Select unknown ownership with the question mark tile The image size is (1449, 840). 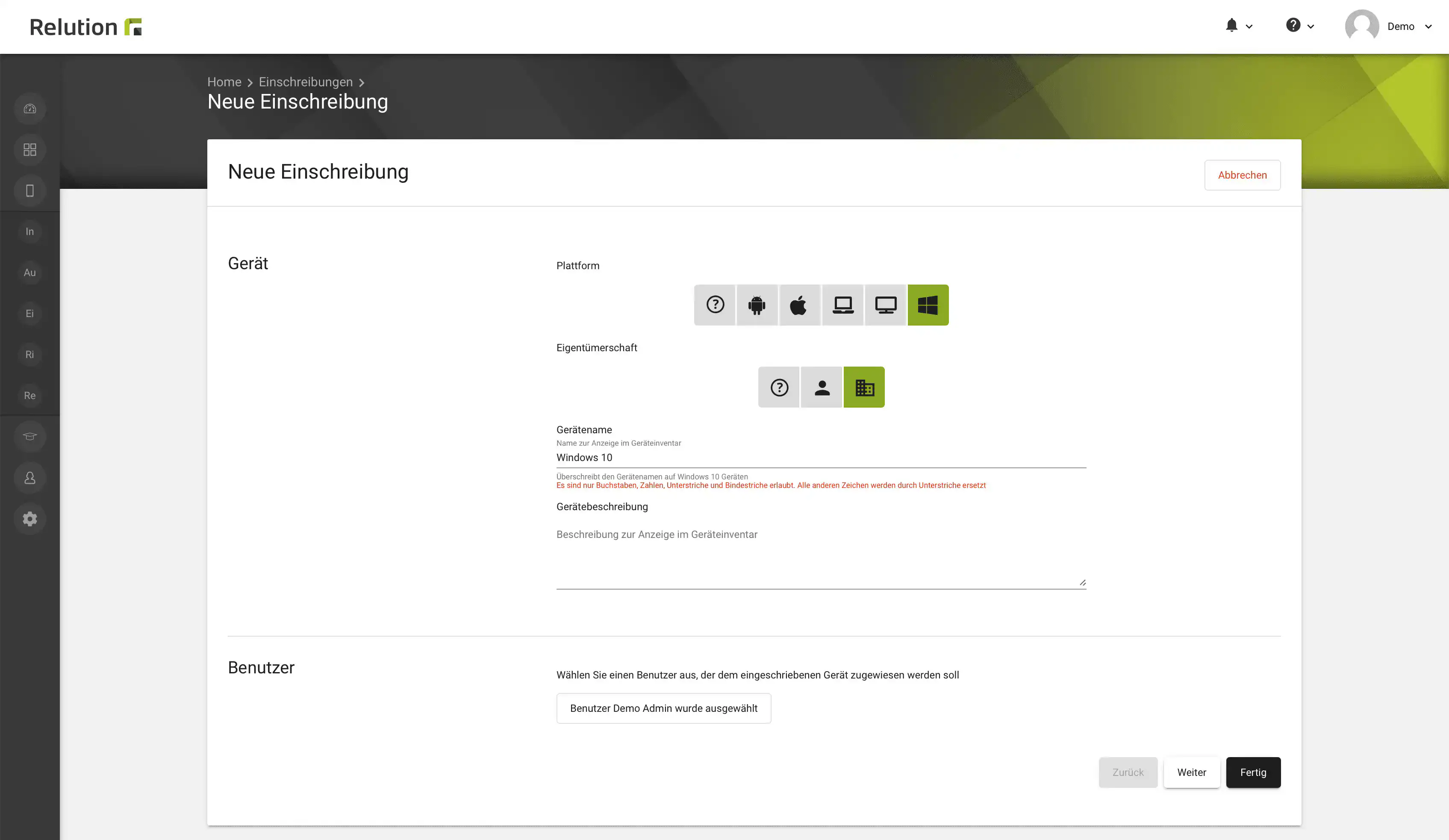tap(778, 387)
